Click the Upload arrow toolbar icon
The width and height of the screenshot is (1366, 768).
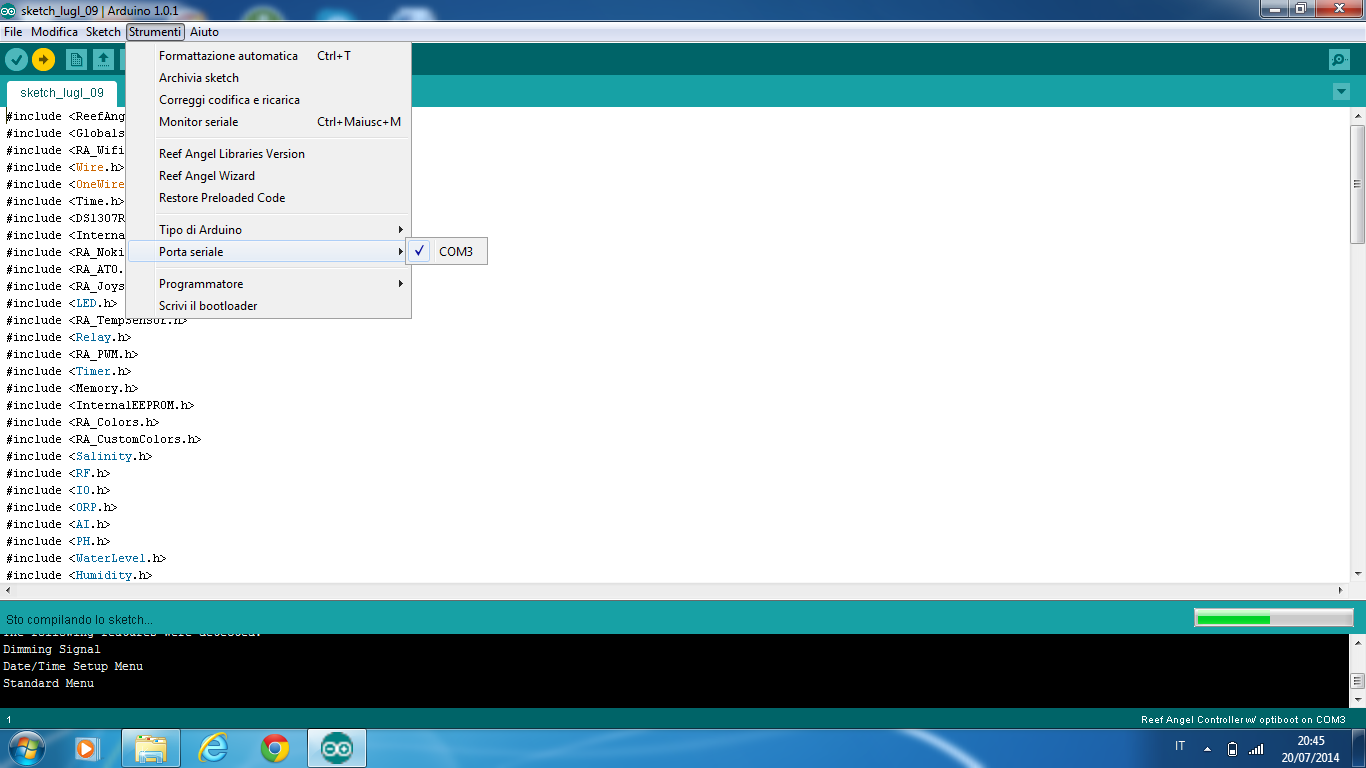tap(43, 60)
